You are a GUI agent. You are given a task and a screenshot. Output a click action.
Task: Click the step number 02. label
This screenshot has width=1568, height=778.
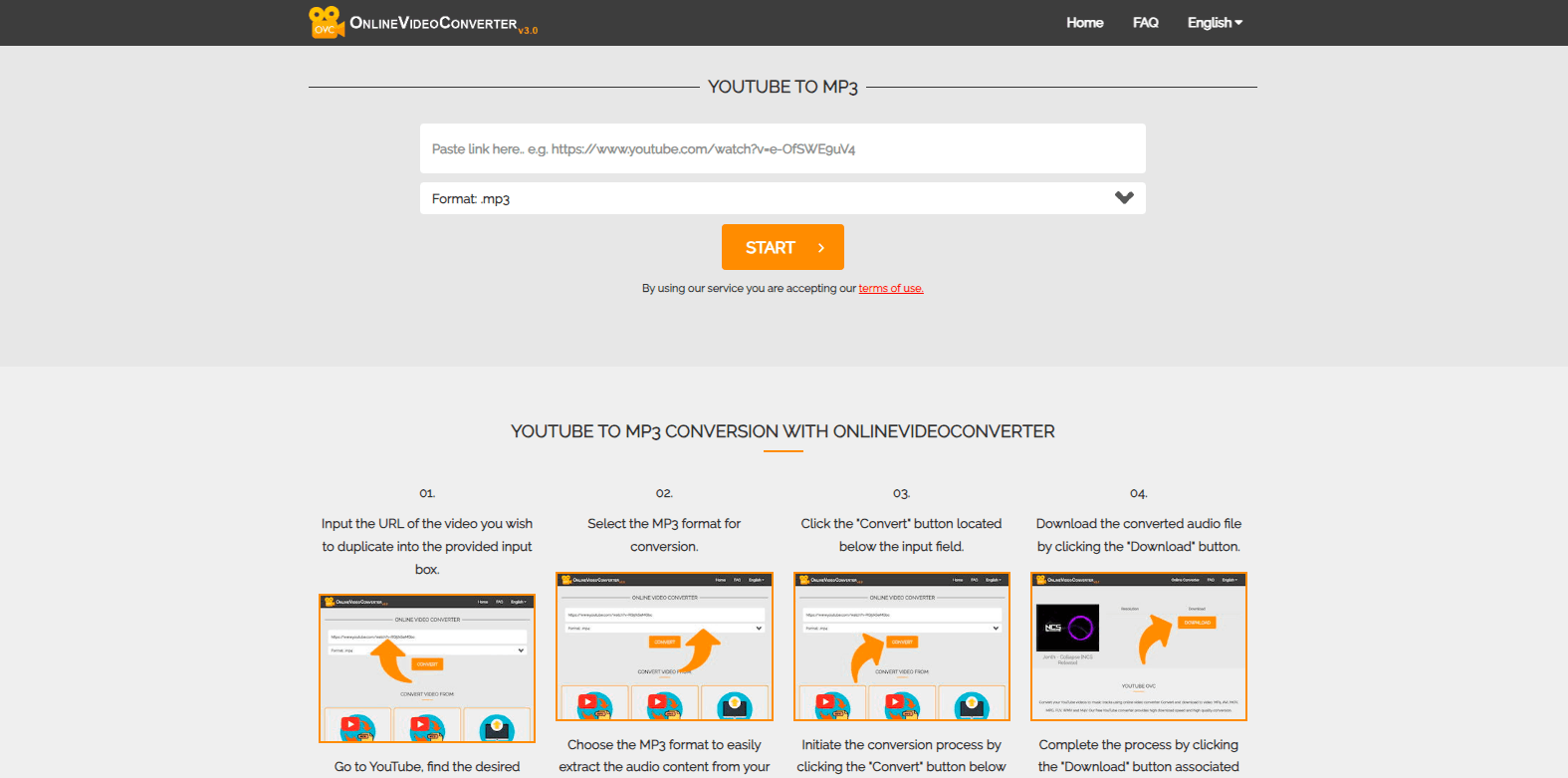(664, 494)
